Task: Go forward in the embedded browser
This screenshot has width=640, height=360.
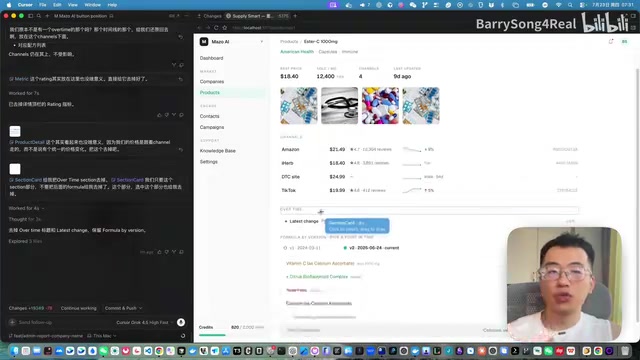Action: 207,28
